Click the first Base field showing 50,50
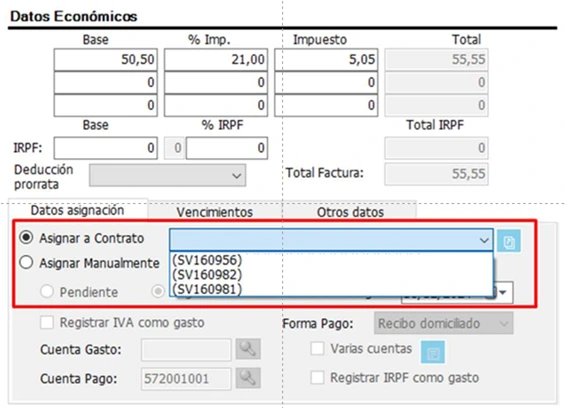This screenshot has width=567, height=408. click(x=106, y=59)
